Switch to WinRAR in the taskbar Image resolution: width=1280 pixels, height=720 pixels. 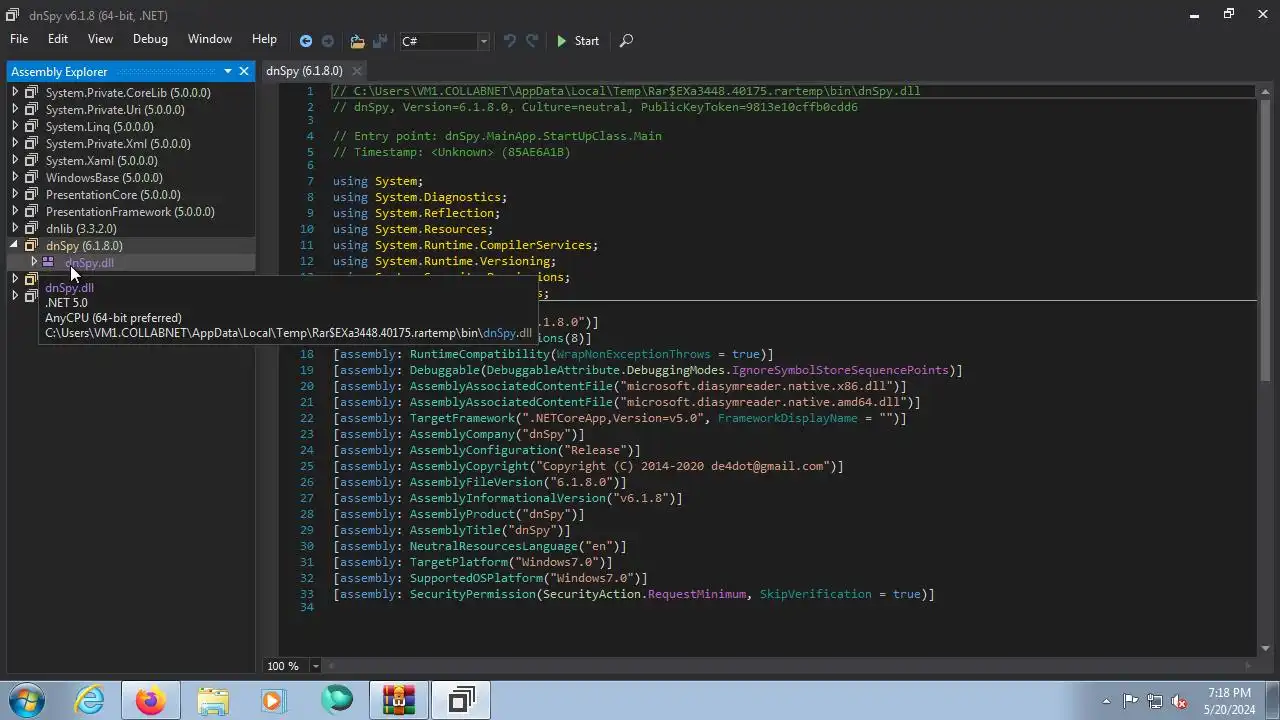[398, 700]
